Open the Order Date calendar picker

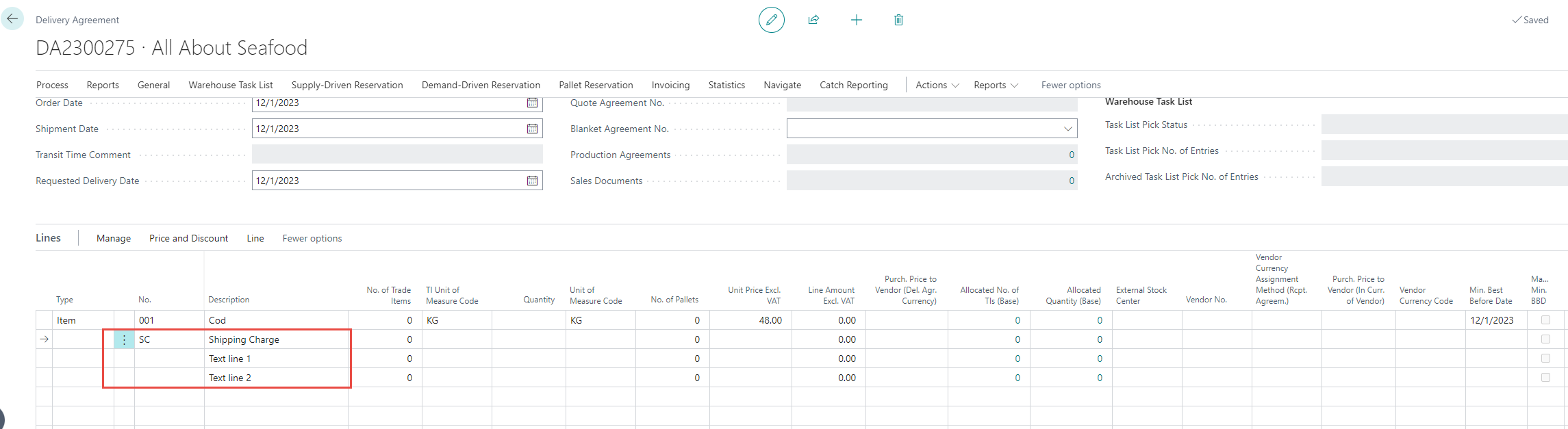tap(532, 103)
